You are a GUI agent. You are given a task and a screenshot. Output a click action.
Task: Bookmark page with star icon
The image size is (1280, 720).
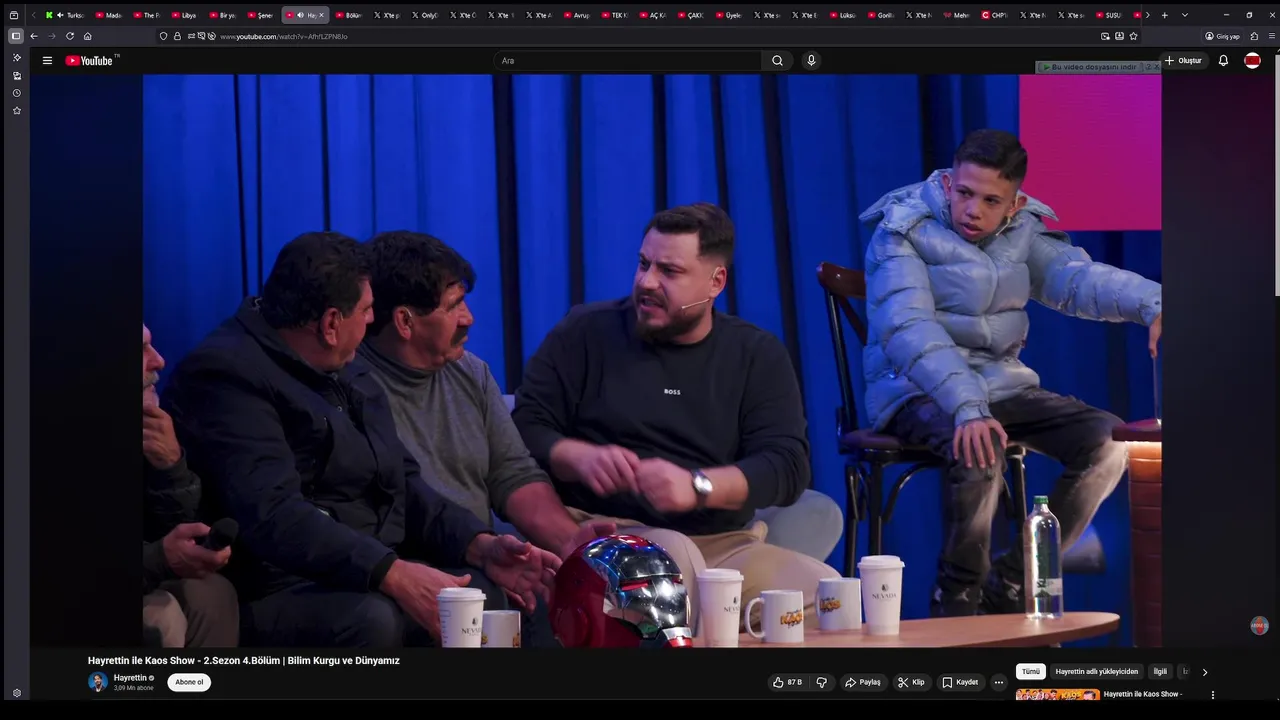point(1133,36)
